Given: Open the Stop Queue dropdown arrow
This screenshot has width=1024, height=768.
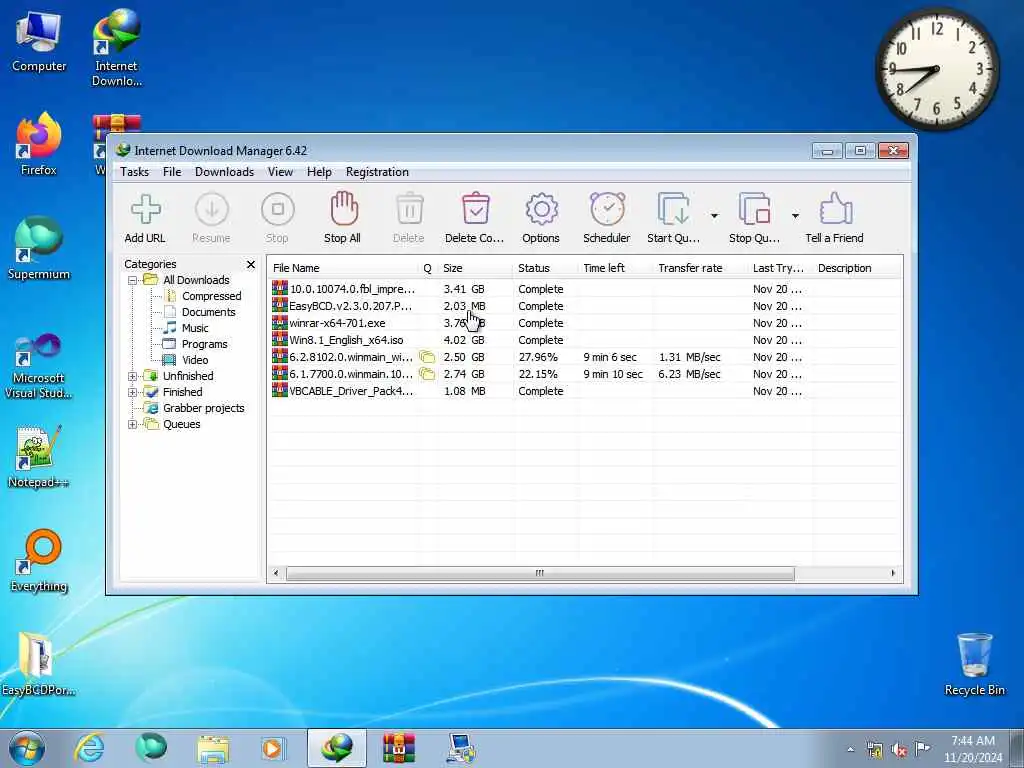Looking at the screenshot, I should (795, 216).
